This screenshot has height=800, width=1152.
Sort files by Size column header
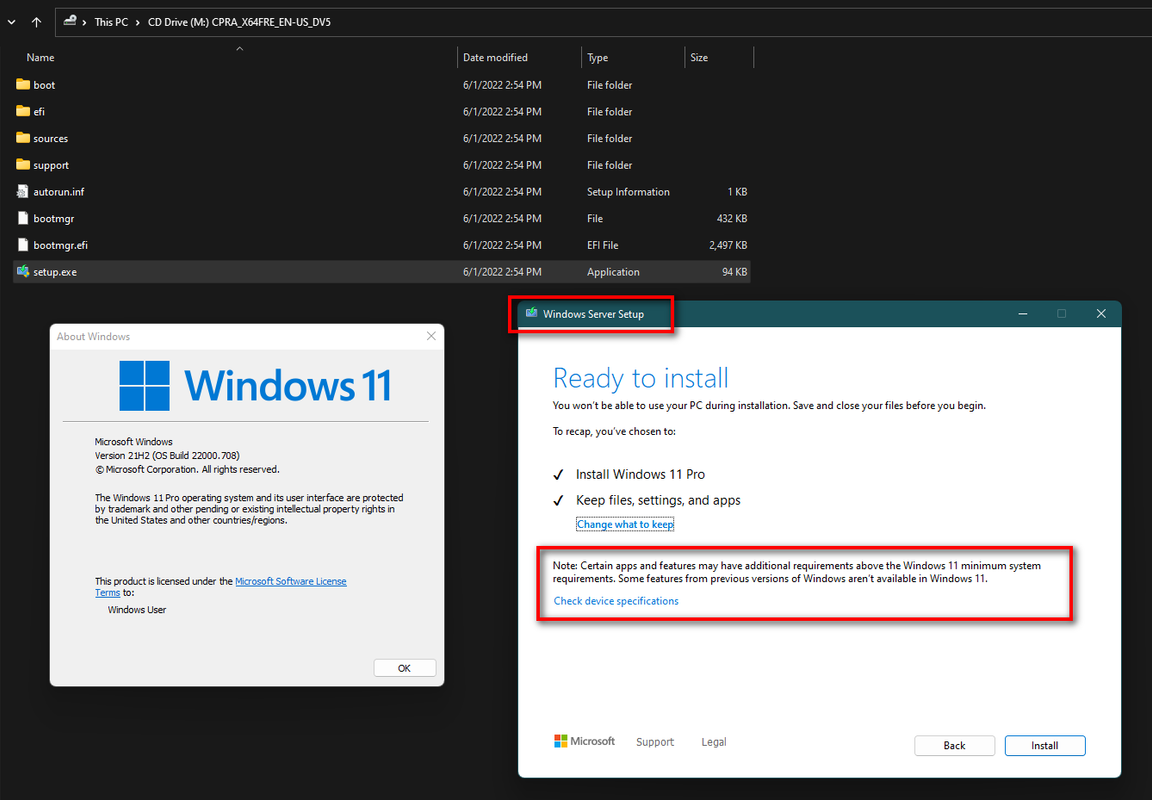699,57
